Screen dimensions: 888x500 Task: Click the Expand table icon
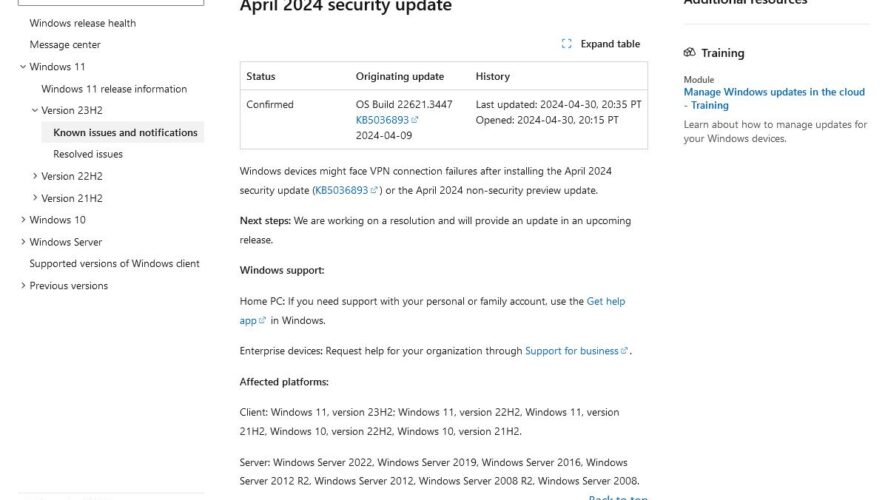pos(566,44)
